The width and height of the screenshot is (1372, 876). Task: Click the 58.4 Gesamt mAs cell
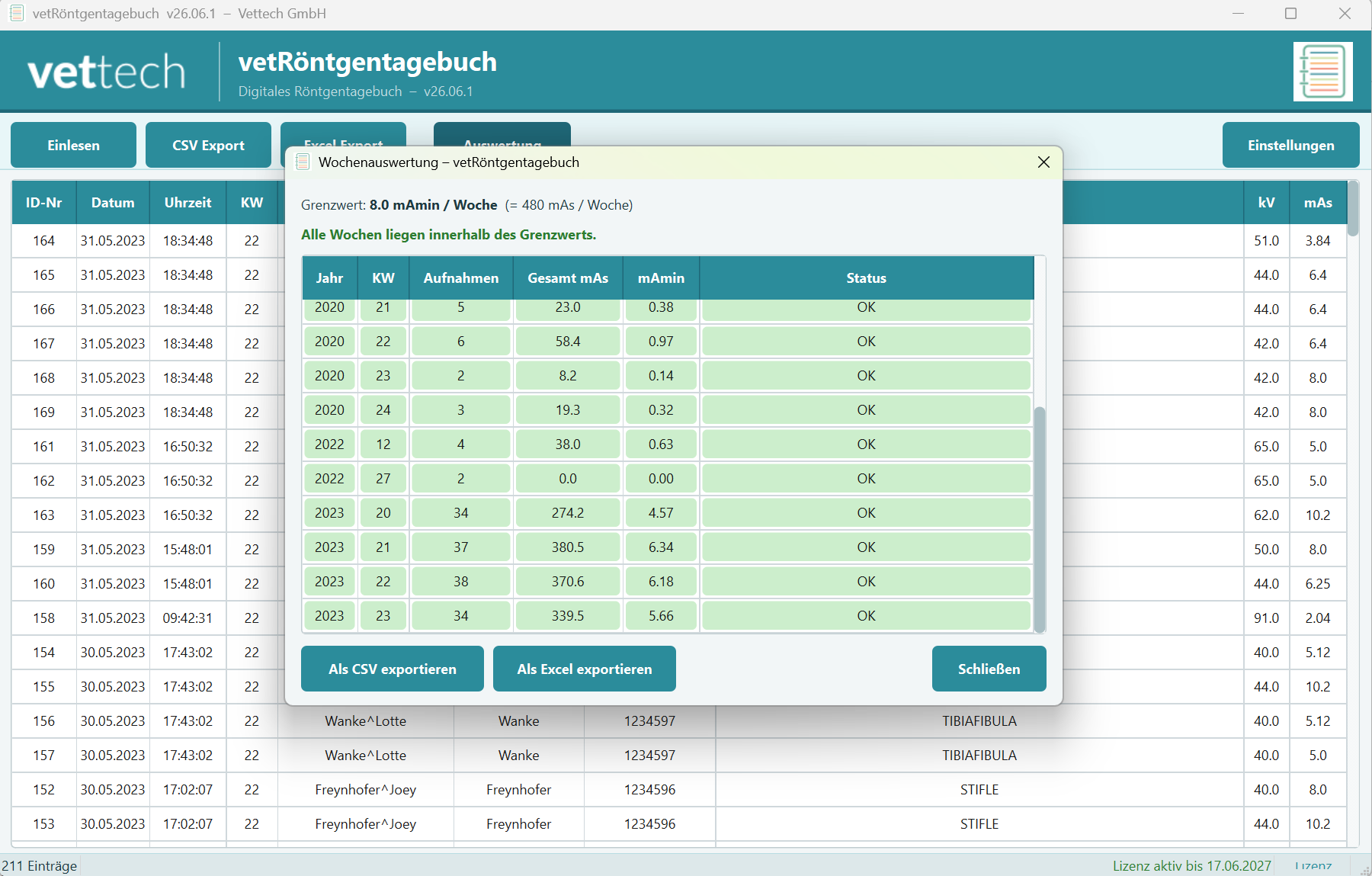tap(568, 342)
